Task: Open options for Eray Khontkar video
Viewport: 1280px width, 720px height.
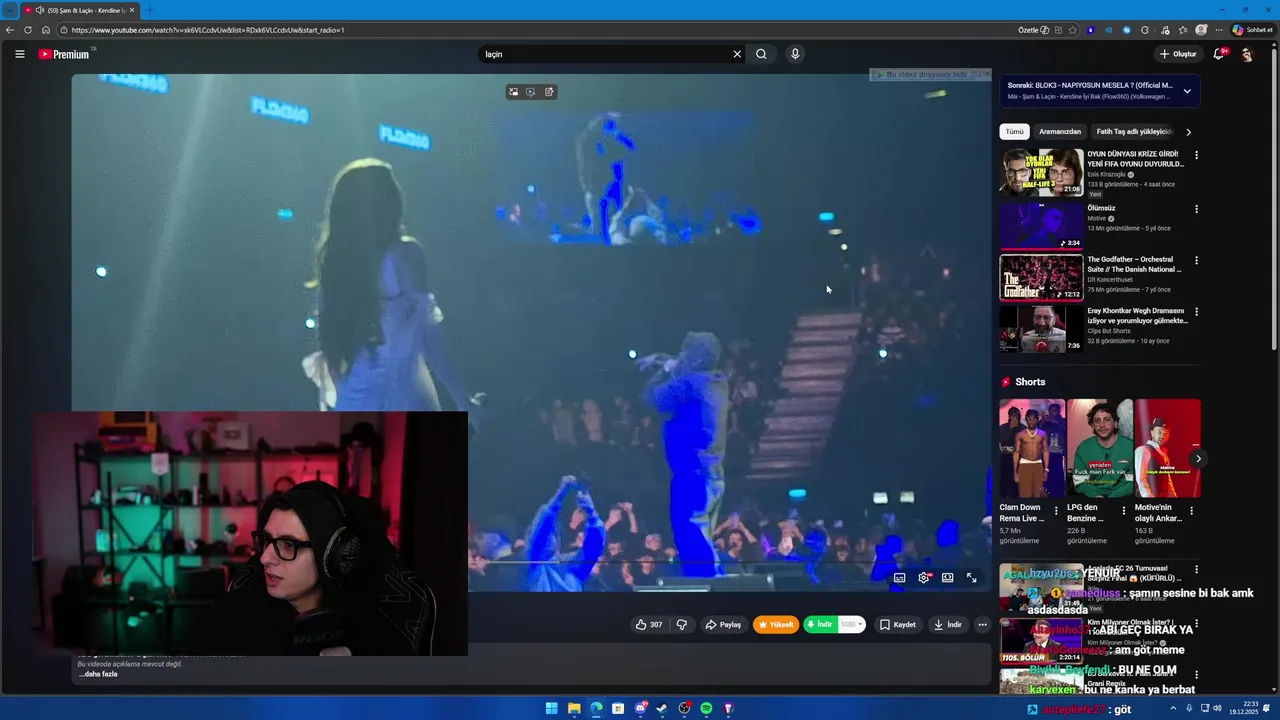Action: [1196, 312]
